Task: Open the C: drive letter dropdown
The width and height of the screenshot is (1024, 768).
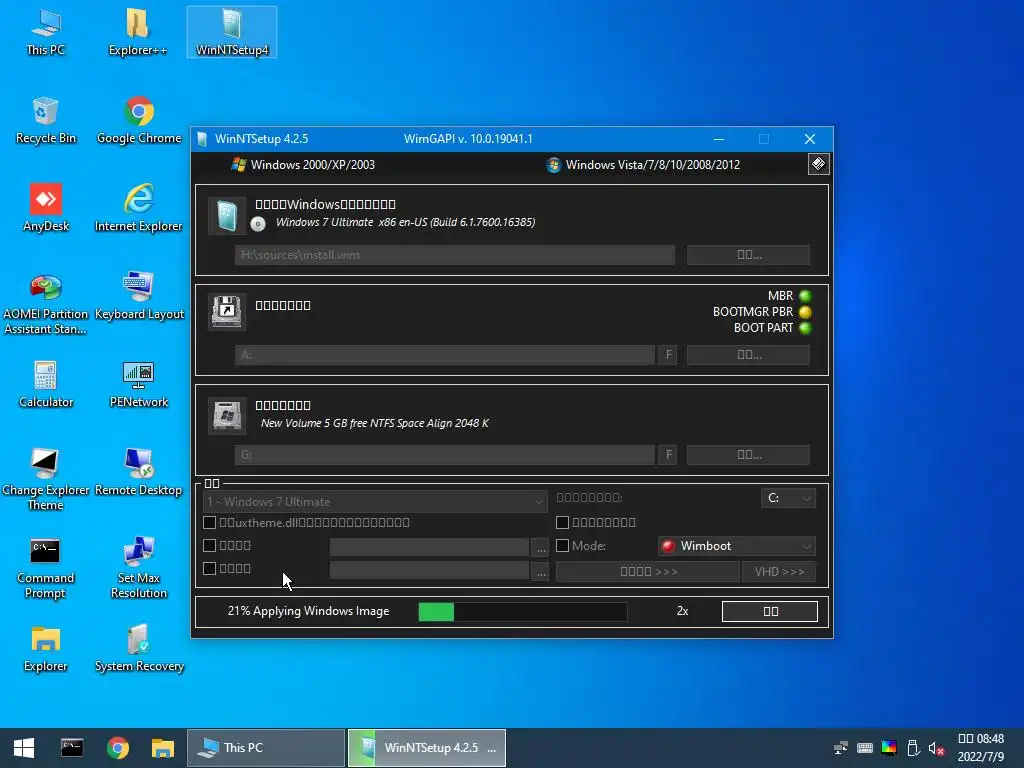Action: click(x=788, y=498)
